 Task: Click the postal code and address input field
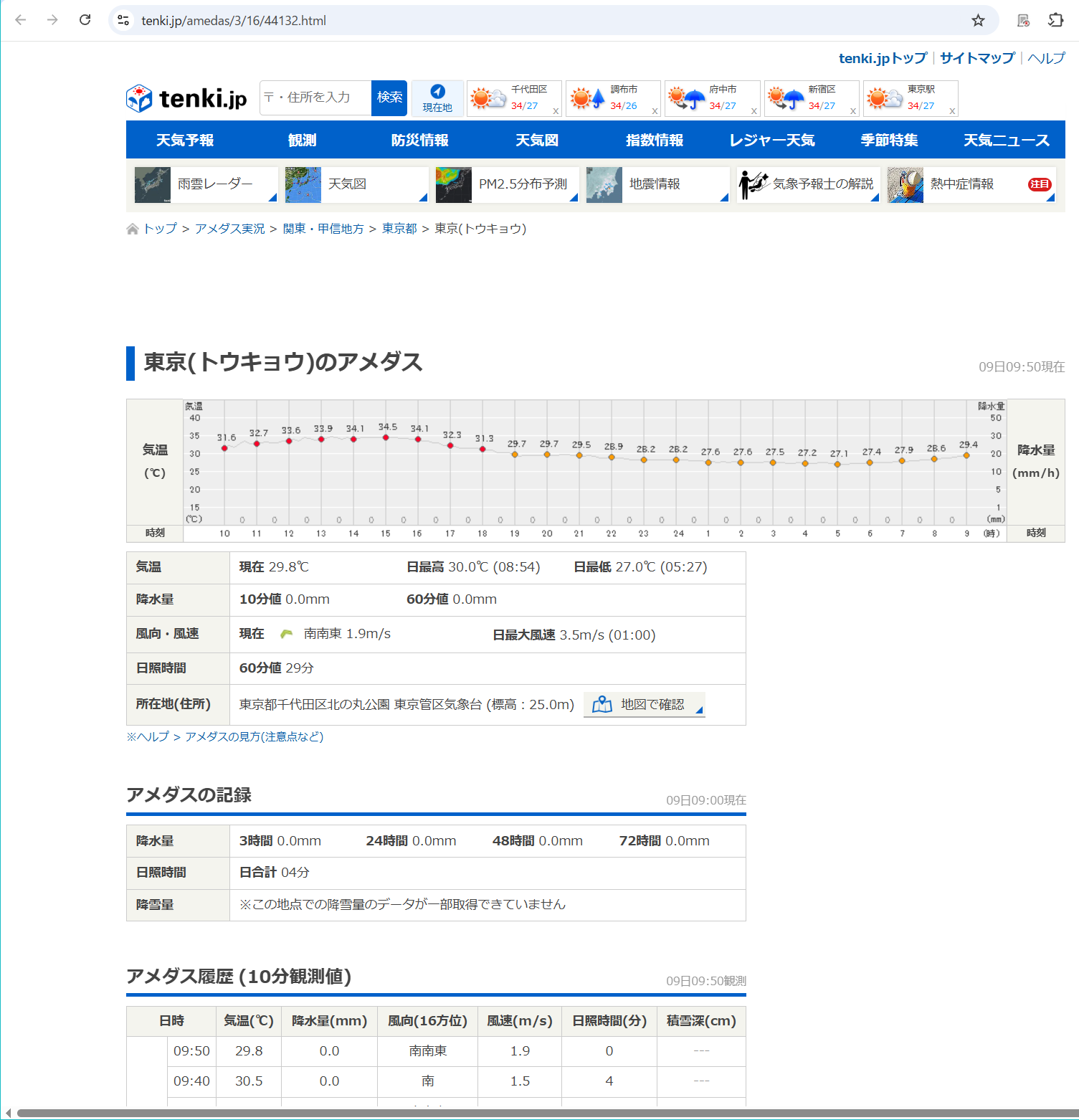(315, 98)
